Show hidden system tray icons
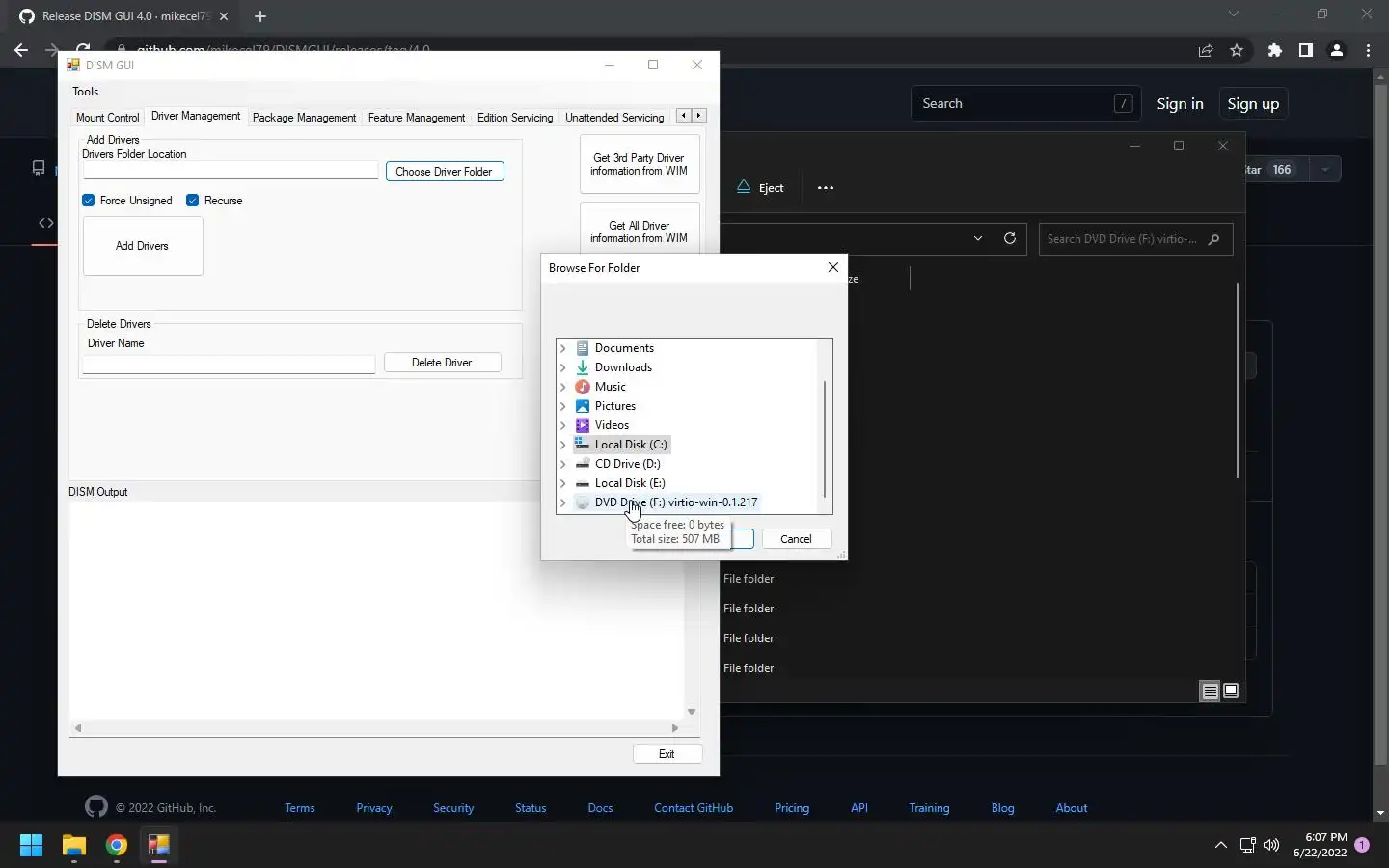 point(1220,845)
